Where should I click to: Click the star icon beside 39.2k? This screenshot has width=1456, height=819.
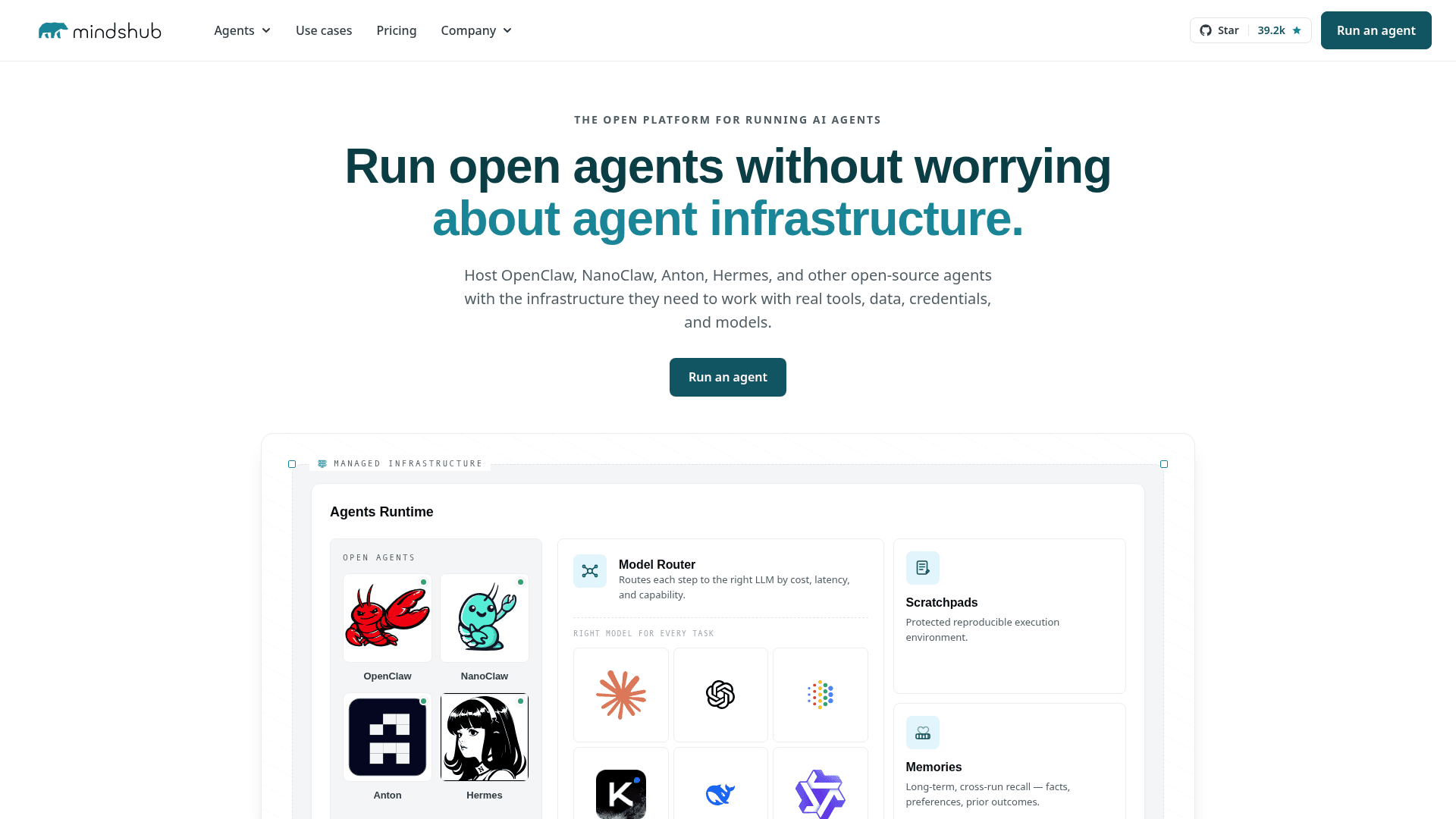[x=1297, y=30]
